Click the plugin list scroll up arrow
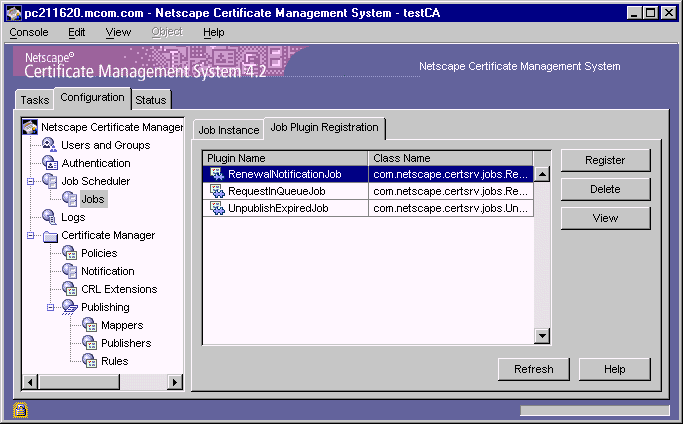Image resolution: width=683 pixels, height=424 pixels. point(542,174)
